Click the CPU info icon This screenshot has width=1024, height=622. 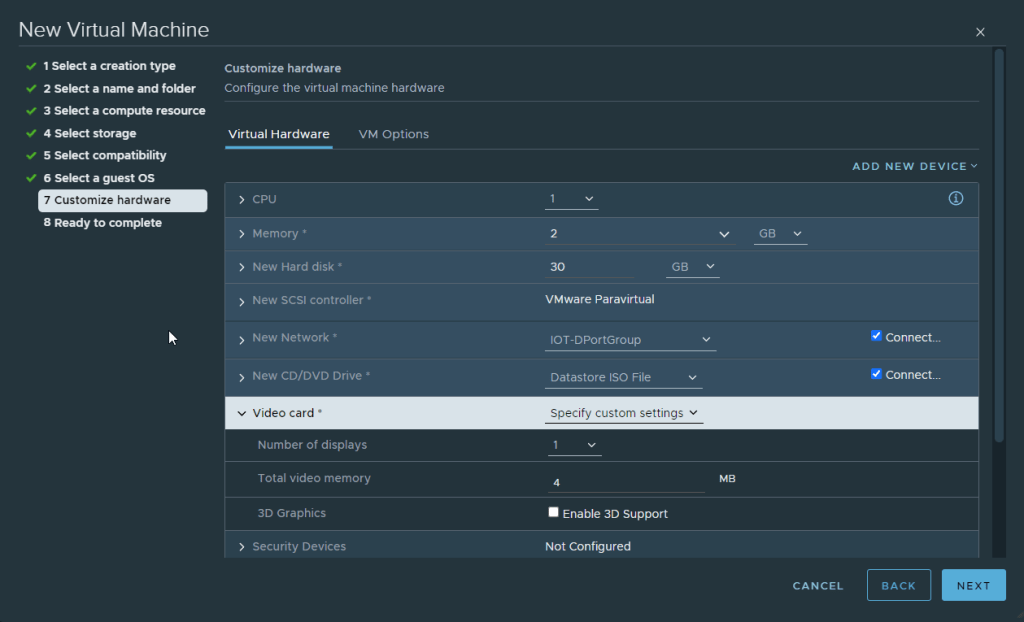955,199
